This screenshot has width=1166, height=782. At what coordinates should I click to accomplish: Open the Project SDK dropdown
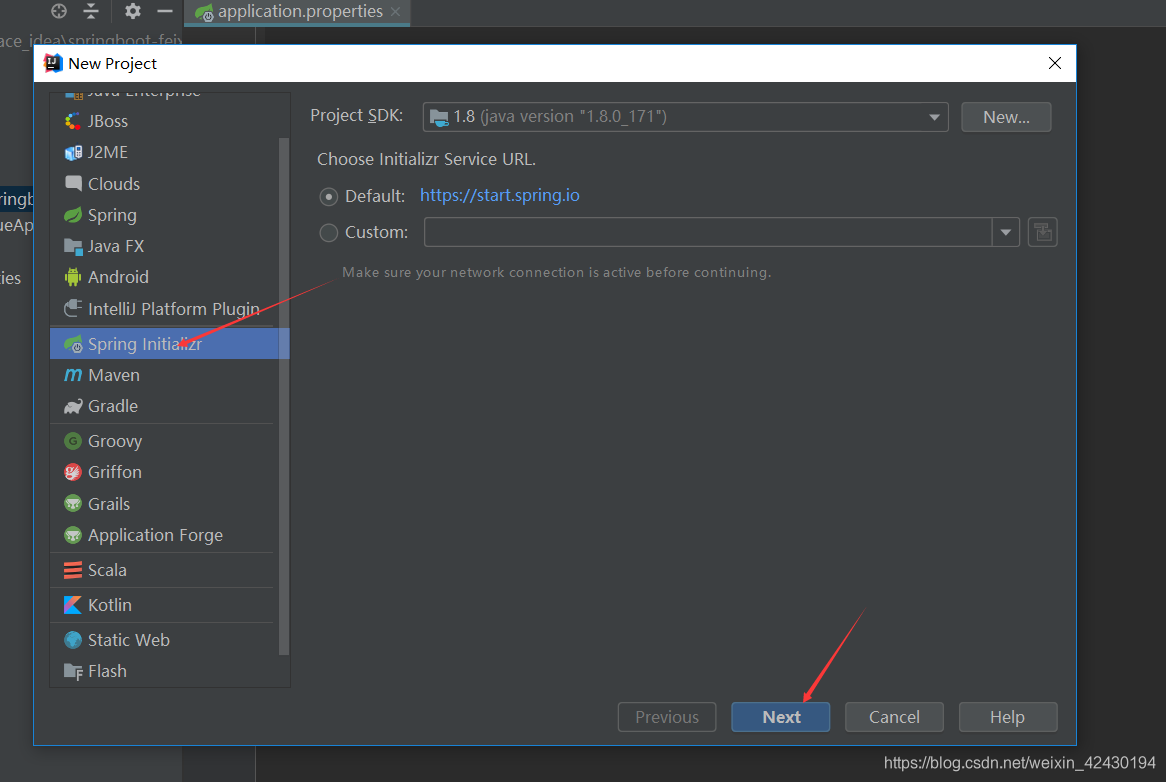tap(685, 117)
